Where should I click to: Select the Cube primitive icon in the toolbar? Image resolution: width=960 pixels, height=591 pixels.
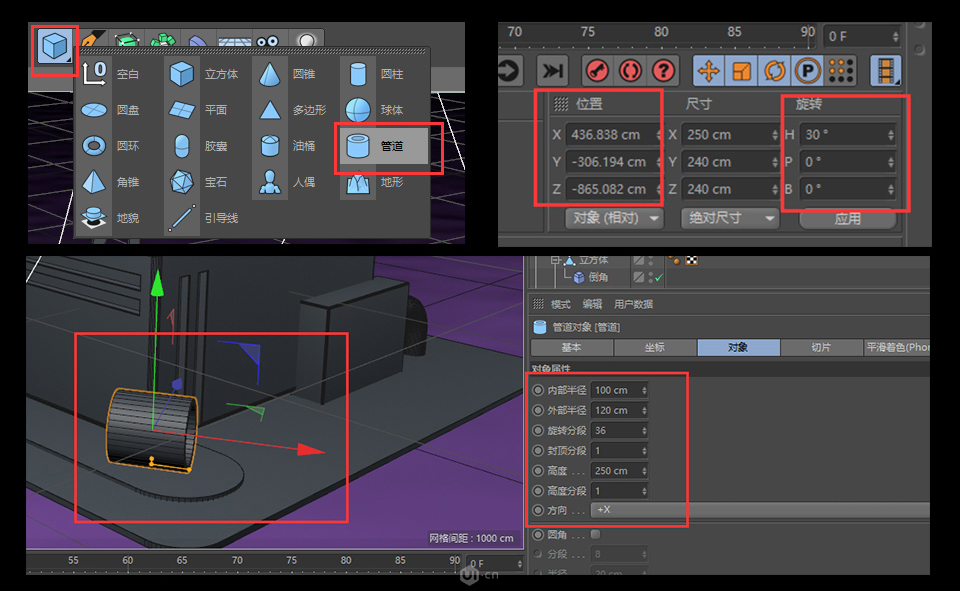click(x=55, y=47)
